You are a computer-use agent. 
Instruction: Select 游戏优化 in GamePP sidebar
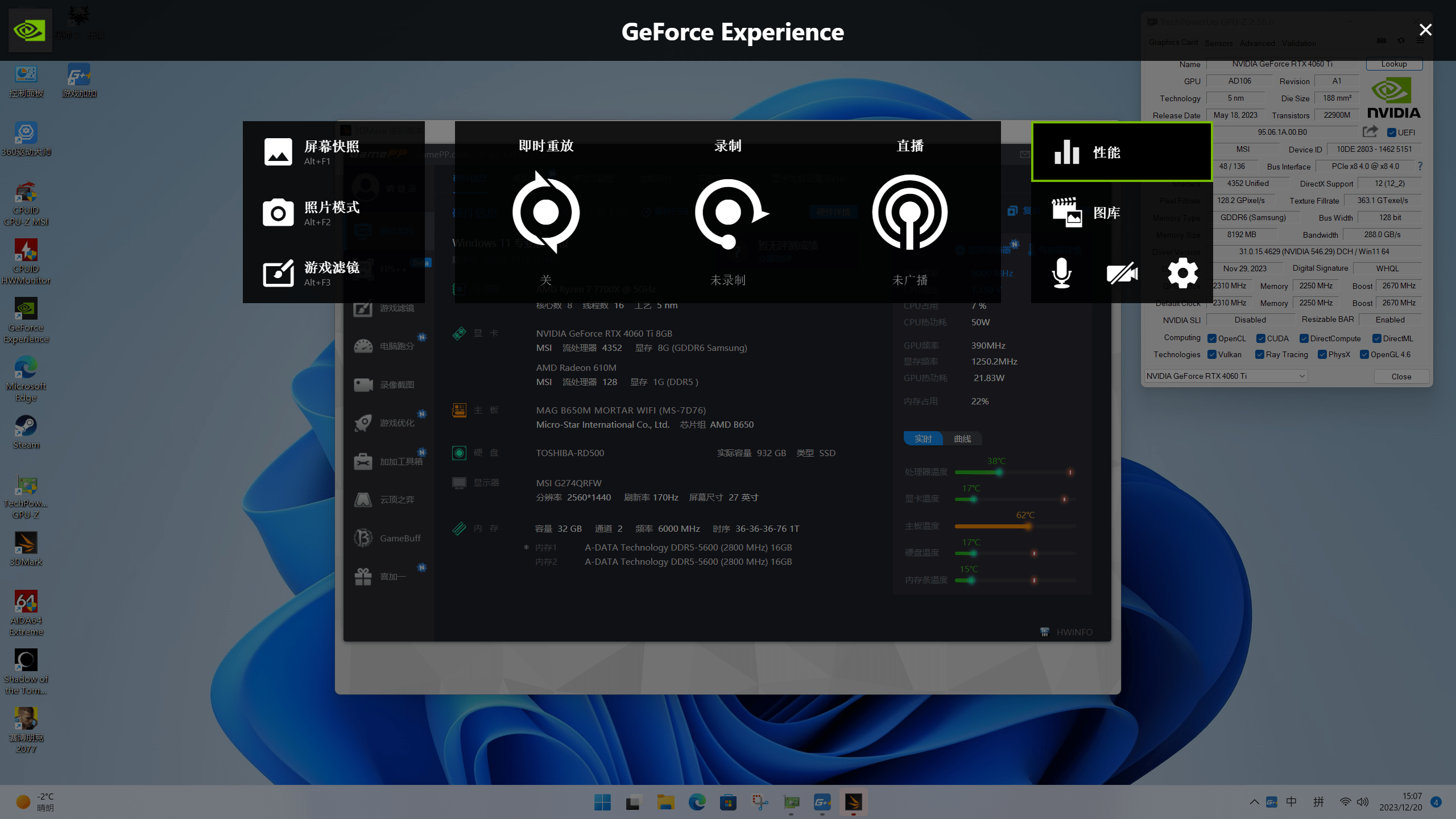[388, 423]
